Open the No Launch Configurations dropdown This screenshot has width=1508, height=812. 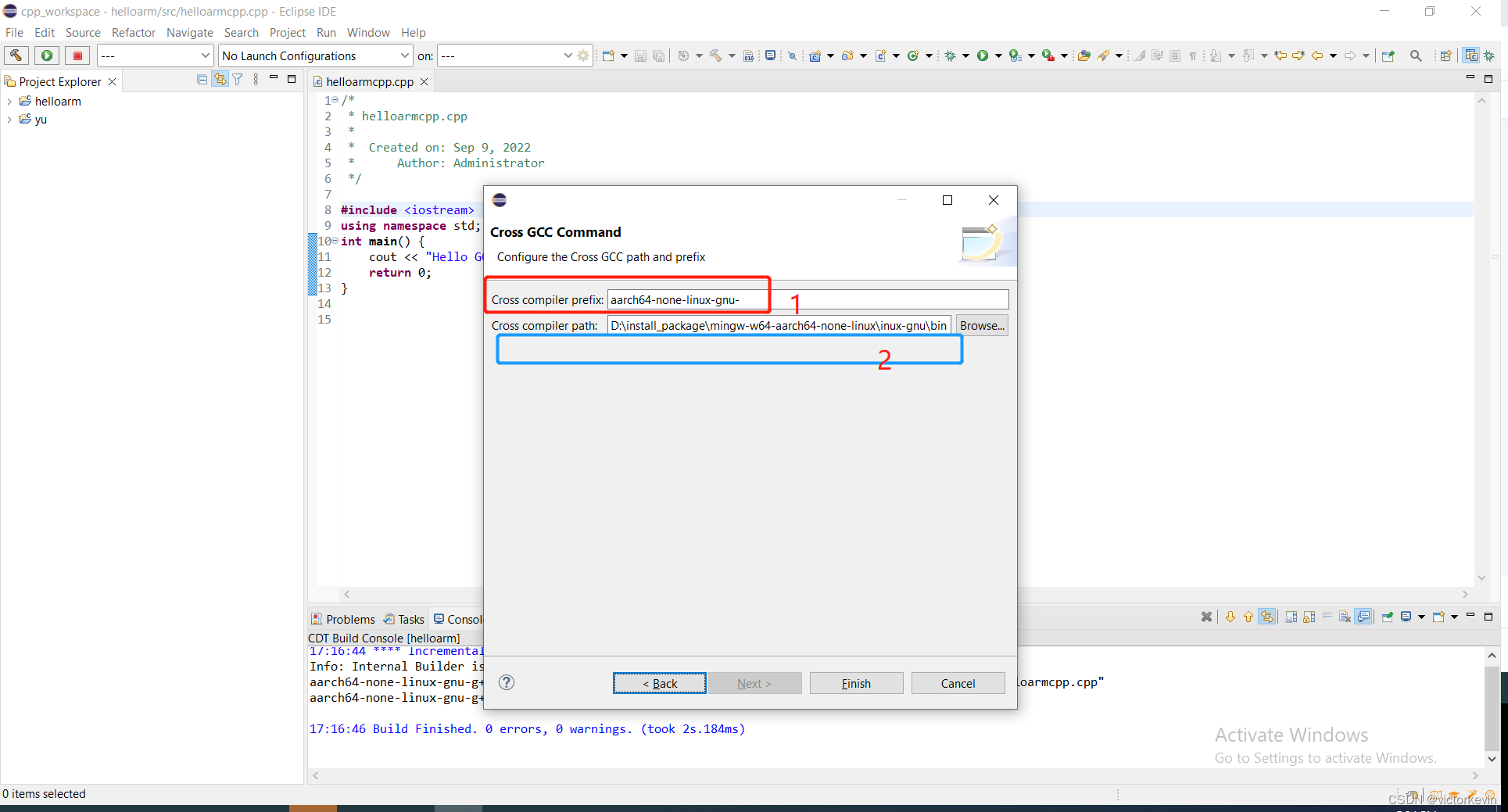(x=403, y=55)
